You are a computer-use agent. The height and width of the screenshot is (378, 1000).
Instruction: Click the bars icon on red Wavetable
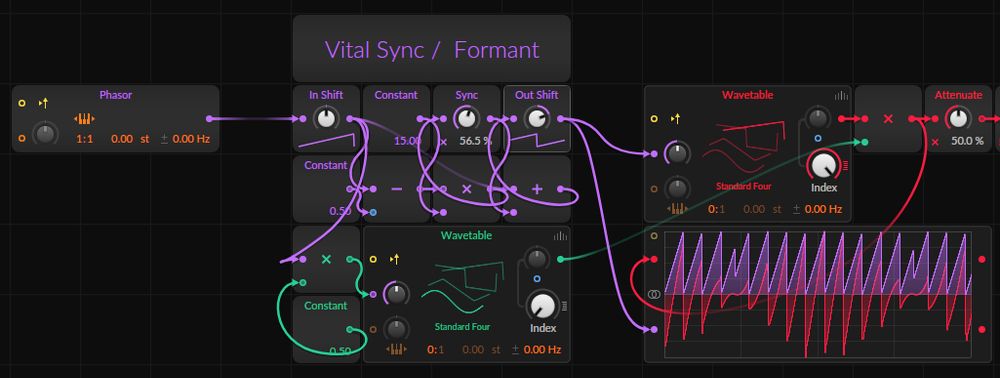[x=842, y=96]
